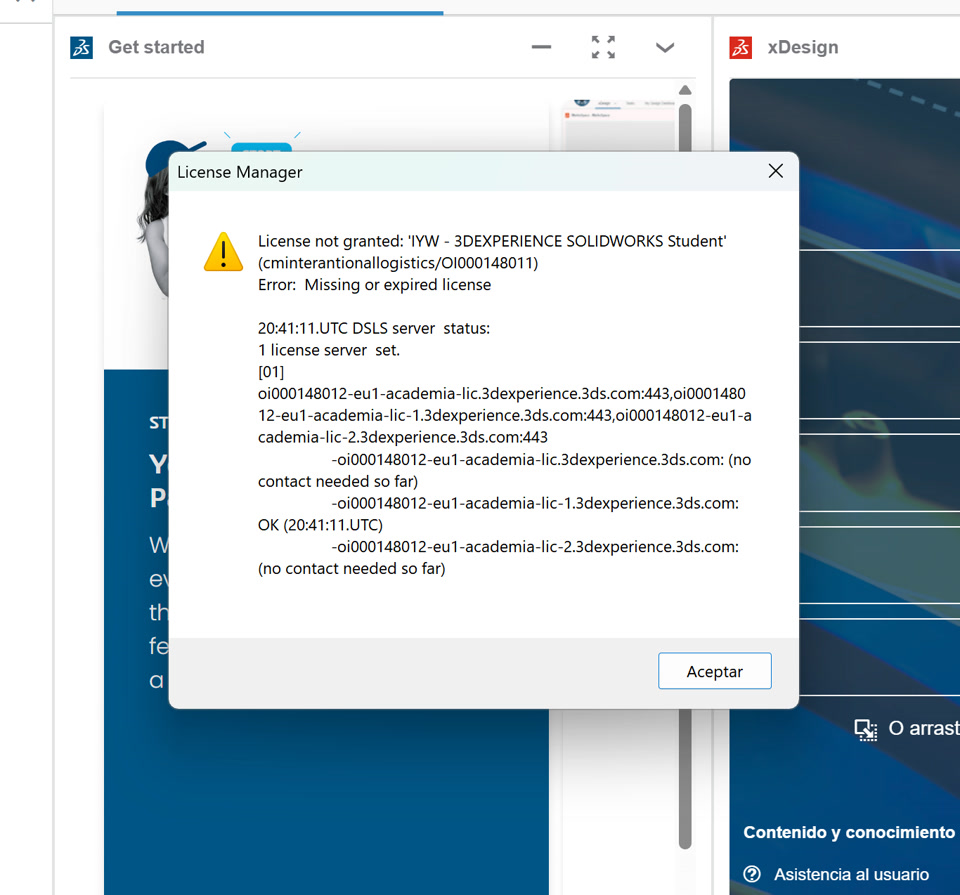Open Asistencia al usuario link in xDesign
This screenshot has height=895, width=960.
pos(851,874)
